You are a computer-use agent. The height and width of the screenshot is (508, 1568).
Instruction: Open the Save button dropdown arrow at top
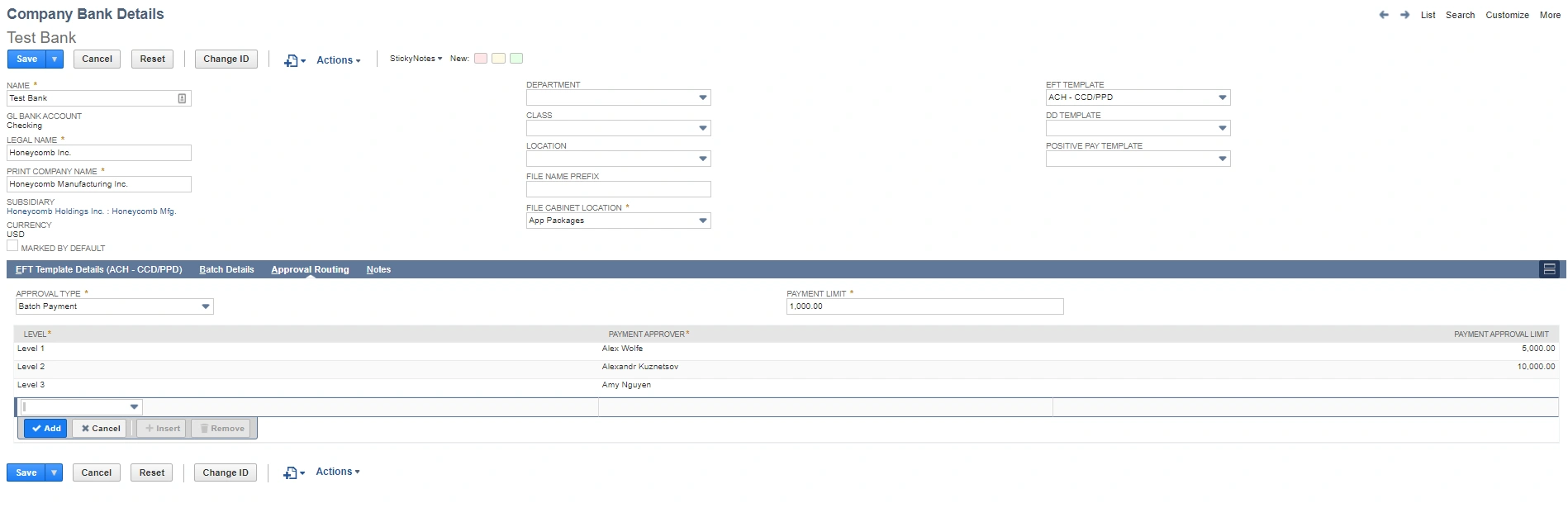tap(55, 59)
